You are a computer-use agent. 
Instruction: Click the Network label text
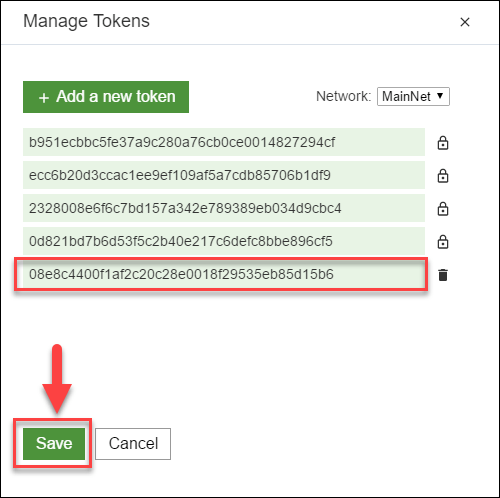click(x=343, y=96)
